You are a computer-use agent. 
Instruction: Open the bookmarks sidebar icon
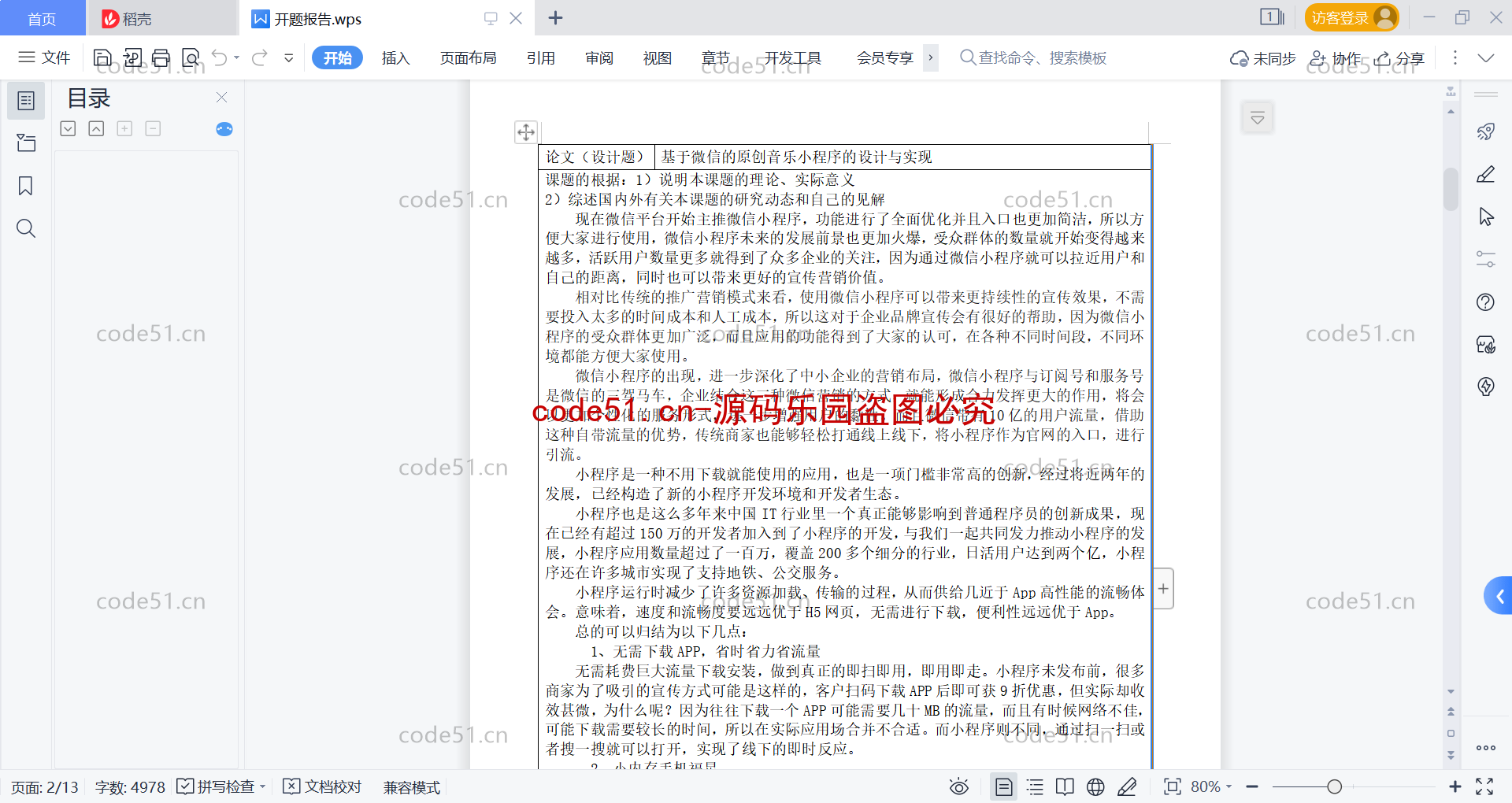pos(26,186)
